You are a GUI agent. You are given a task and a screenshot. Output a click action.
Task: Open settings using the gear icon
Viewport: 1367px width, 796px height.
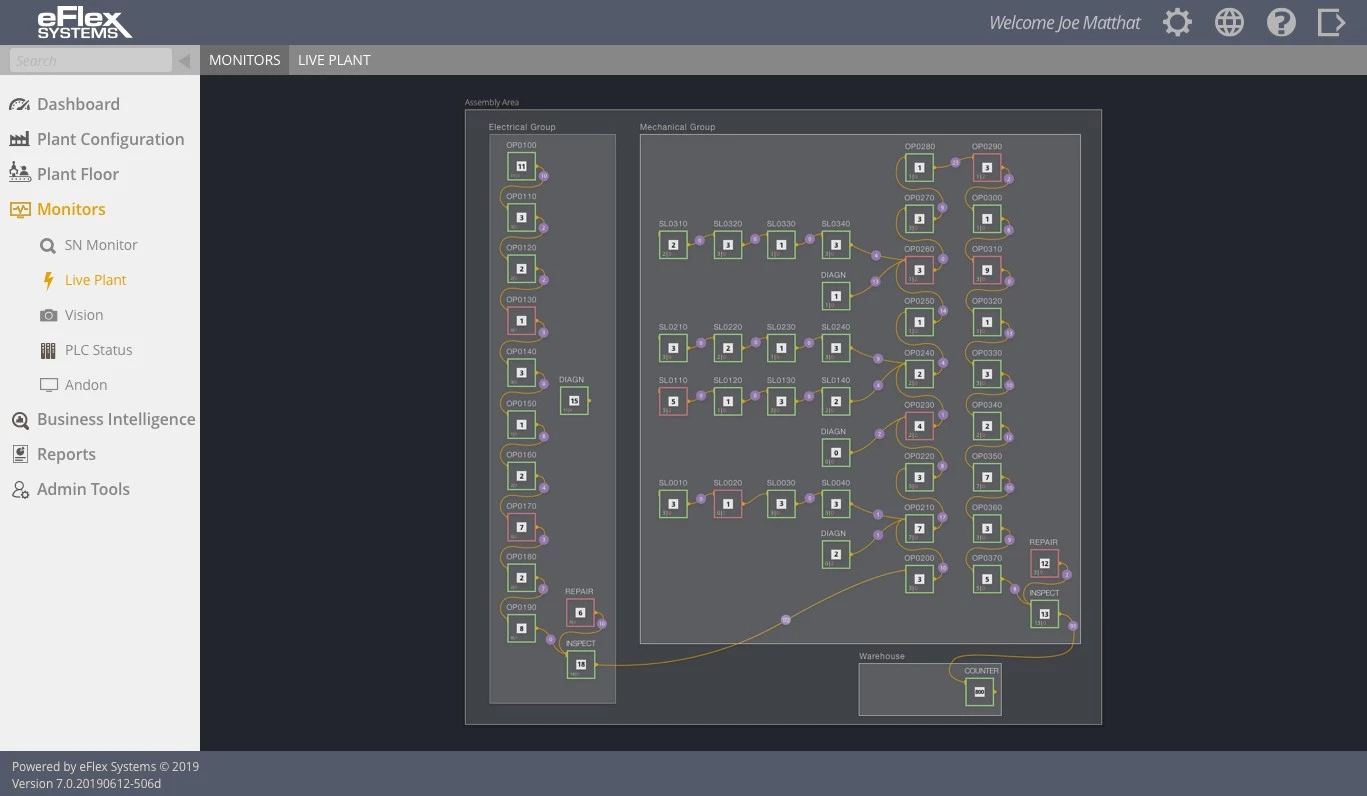pyautogui.click(x=1177, y=22)
